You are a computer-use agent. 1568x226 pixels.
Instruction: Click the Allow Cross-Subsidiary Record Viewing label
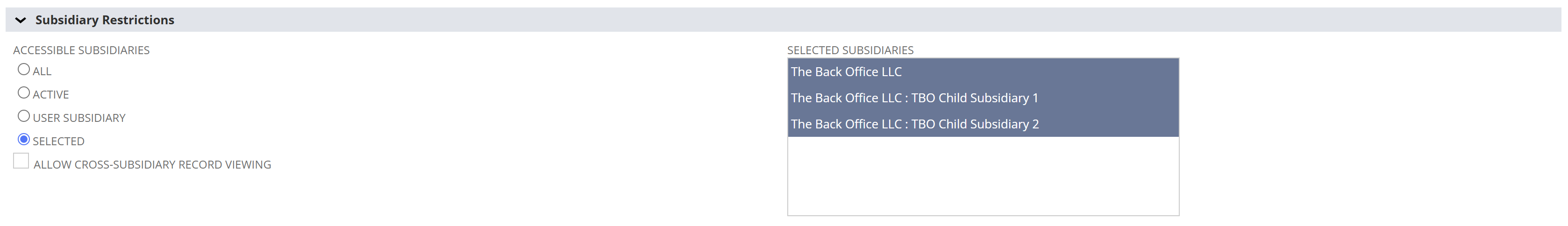pyautogui.click(x=152, y=165)
